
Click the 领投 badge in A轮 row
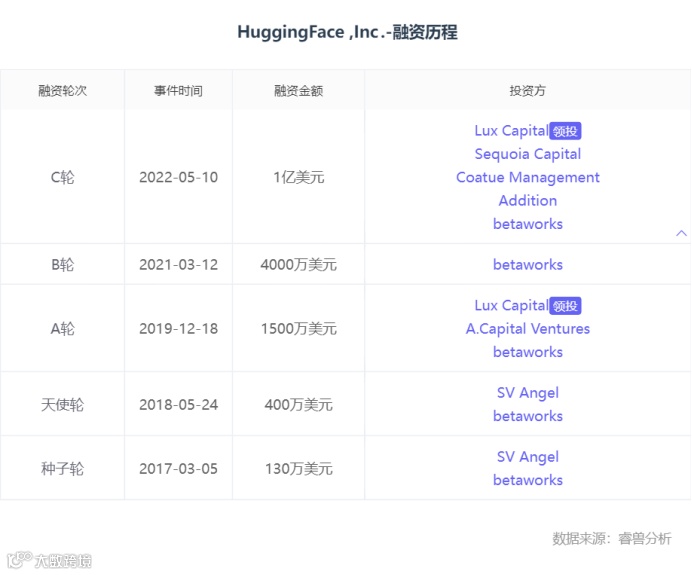[565, 306]
